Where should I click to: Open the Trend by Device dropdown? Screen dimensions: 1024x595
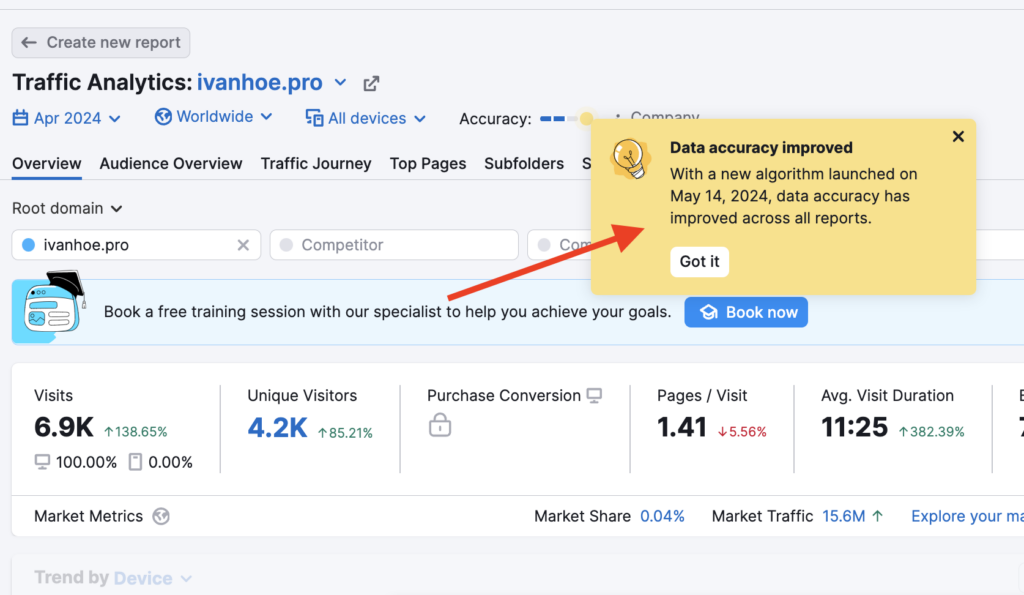(x=152, y=578)
